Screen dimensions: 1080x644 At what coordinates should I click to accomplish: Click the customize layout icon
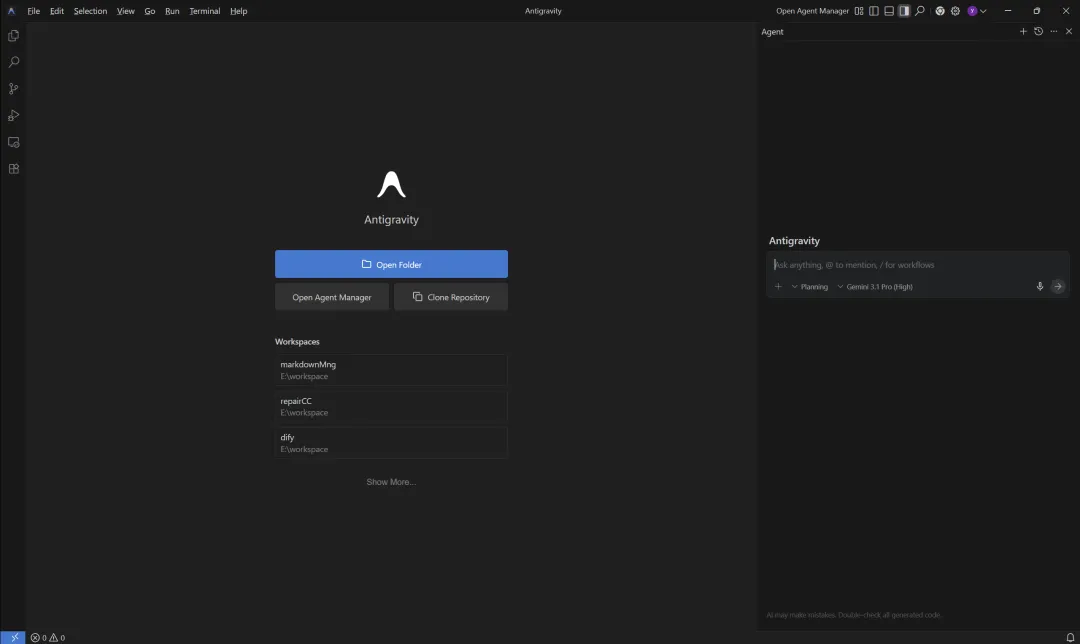point(859,11)
